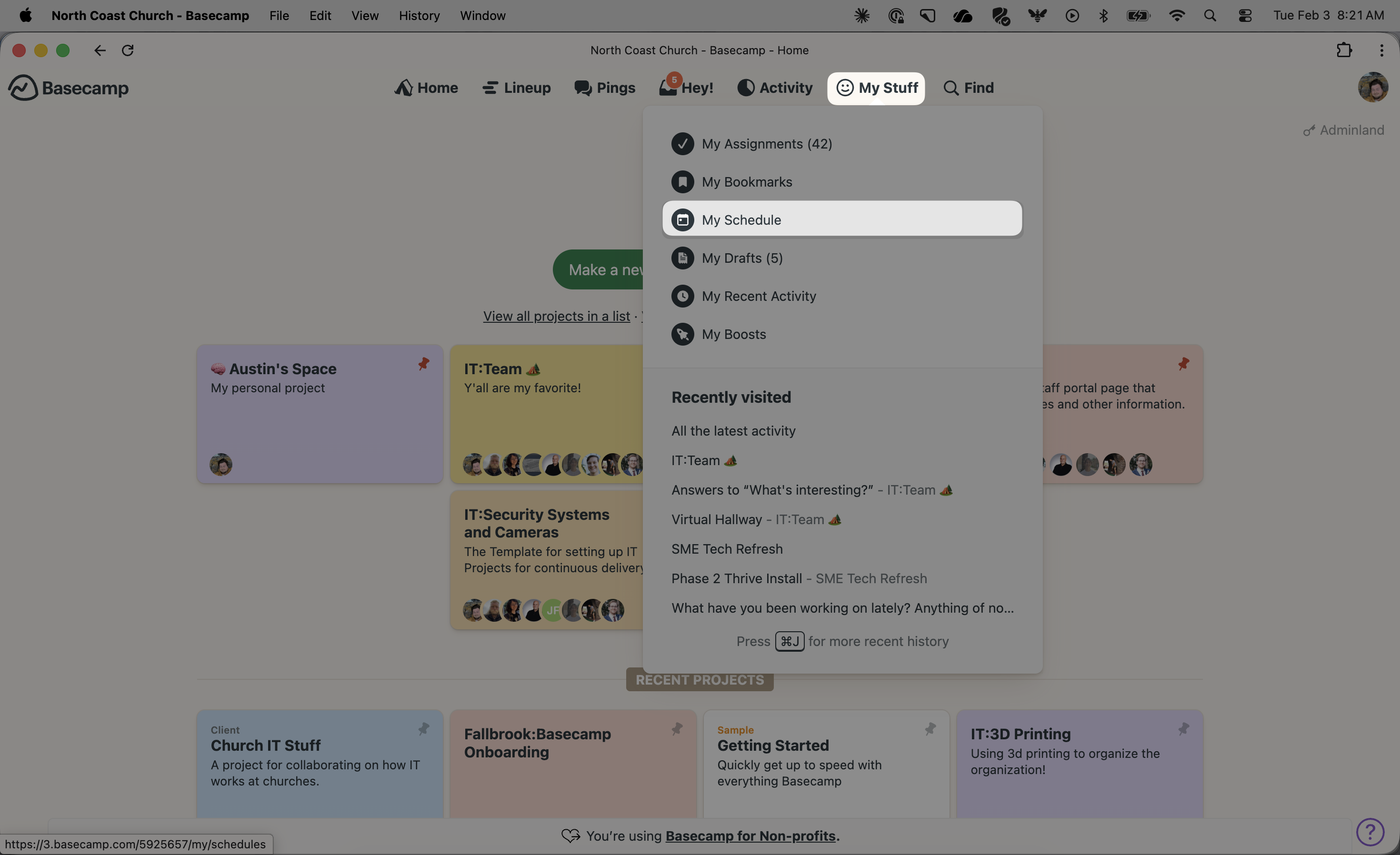
Task: Pin the IT:3D Printing project
Action: (x=1183, y=728)
